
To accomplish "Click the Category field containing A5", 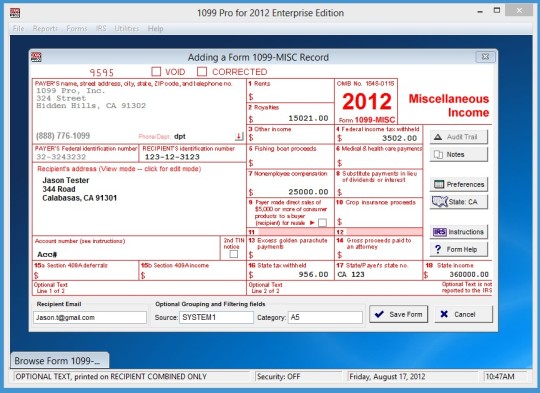I will pyautogui.click(x=325, y=317).
